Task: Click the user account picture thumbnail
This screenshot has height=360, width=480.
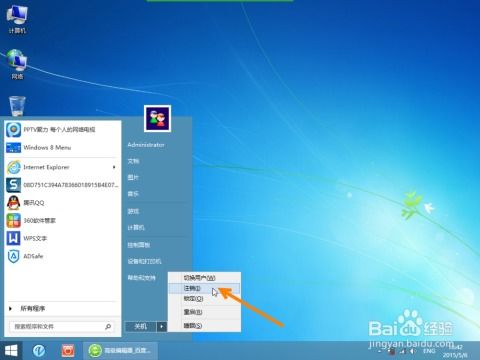Action: [158, 119]
